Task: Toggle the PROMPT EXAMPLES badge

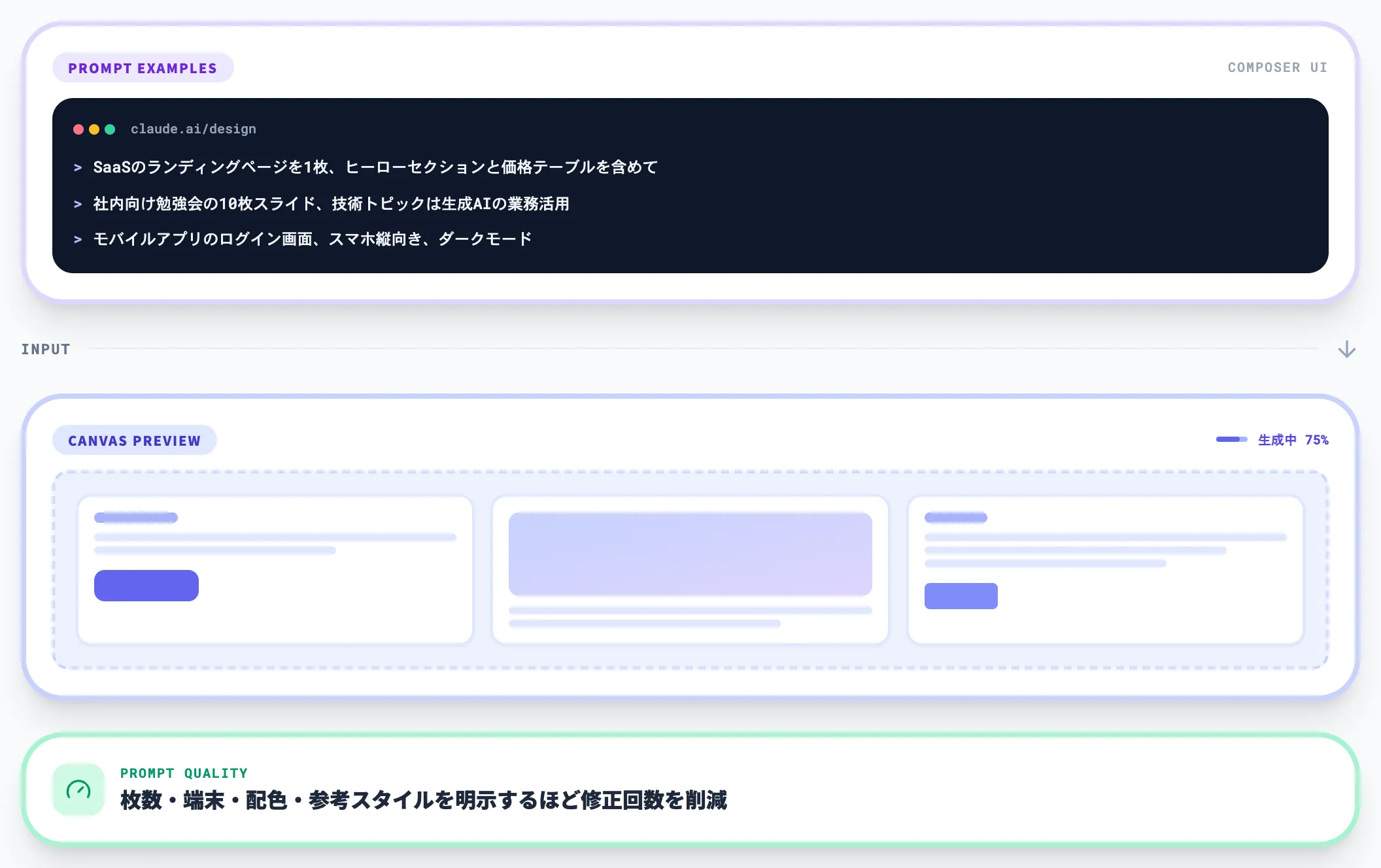Action: point(143,67)
